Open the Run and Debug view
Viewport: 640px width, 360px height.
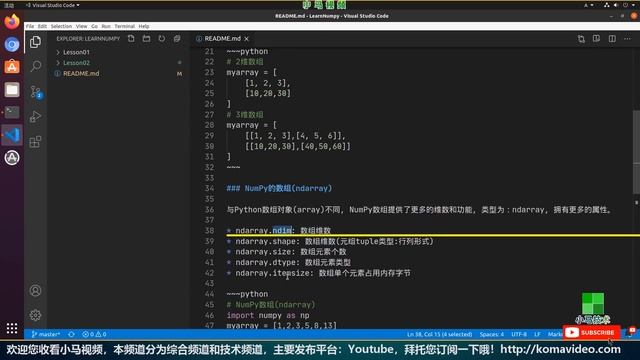(x=36, y=117)
